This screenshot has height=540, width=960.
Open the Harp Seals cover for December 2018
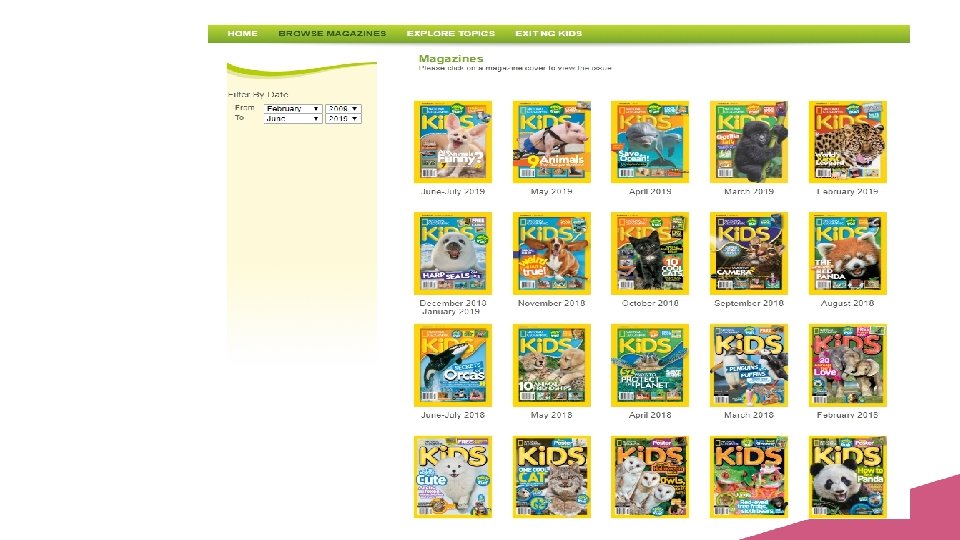(x=452, y=253)
